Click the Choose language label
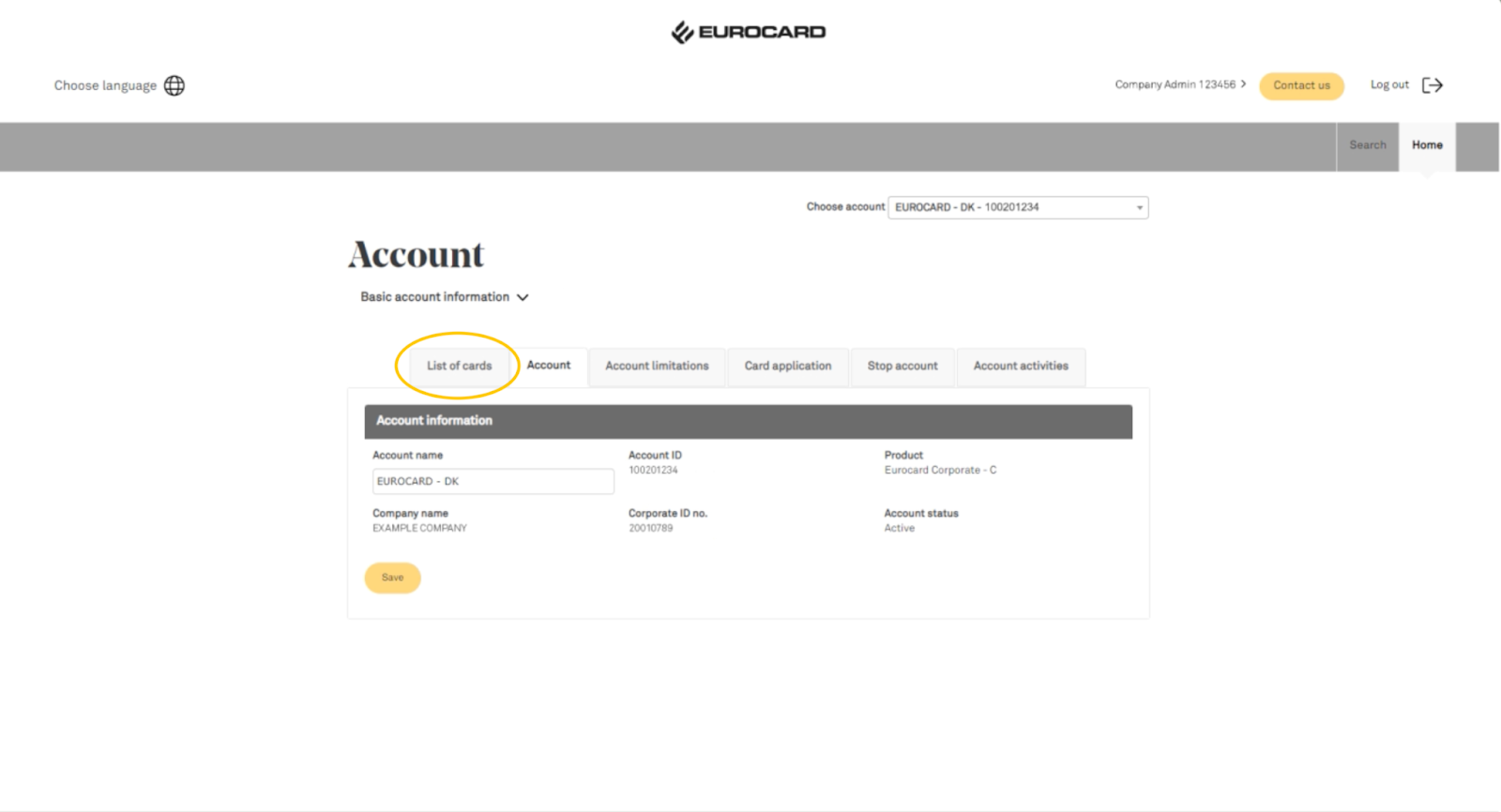This screenshot has width=1501, height=812. [x=105, y=85]
